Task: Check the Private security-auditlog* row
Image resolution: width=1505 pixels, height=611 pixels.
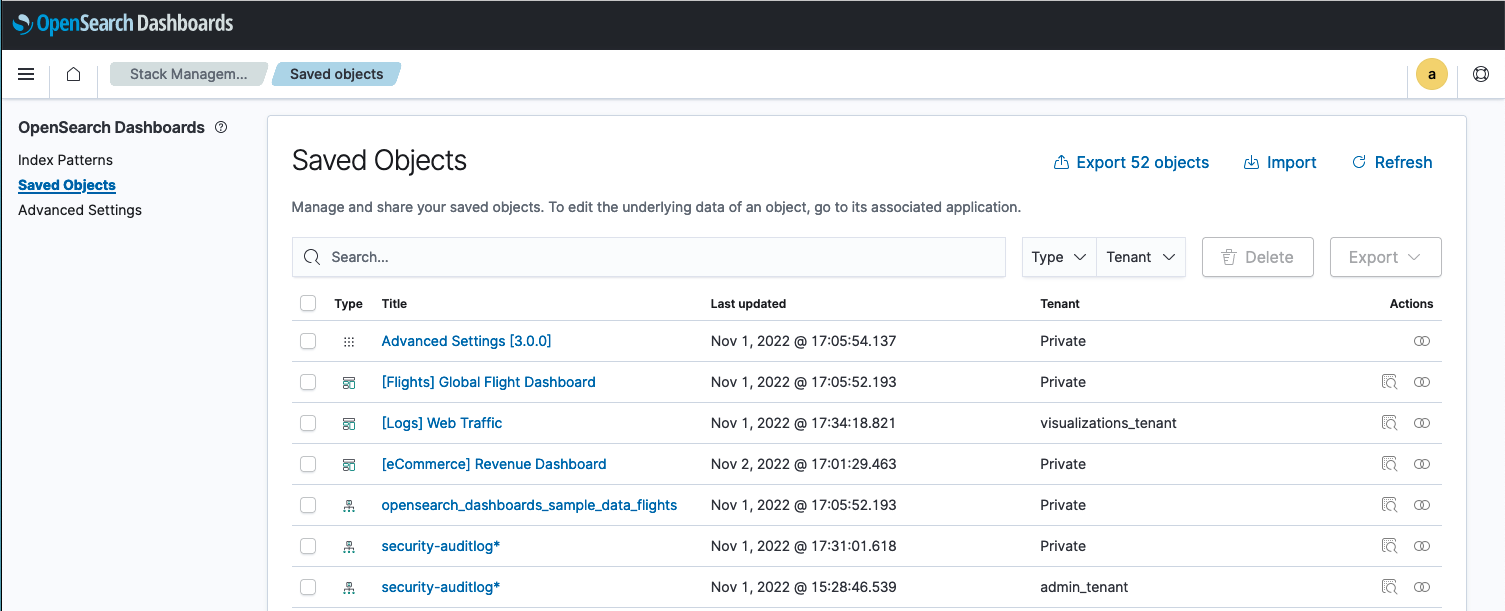Action: coord(308,546)
